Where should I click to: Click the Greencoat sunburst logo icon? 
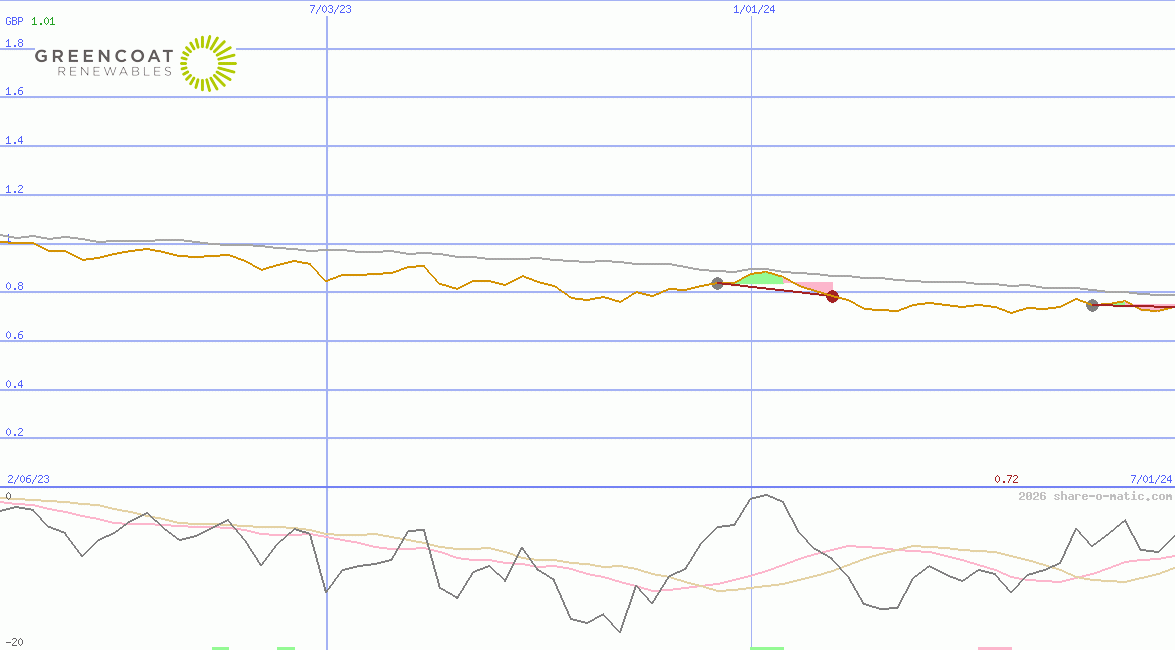(207, 63)
